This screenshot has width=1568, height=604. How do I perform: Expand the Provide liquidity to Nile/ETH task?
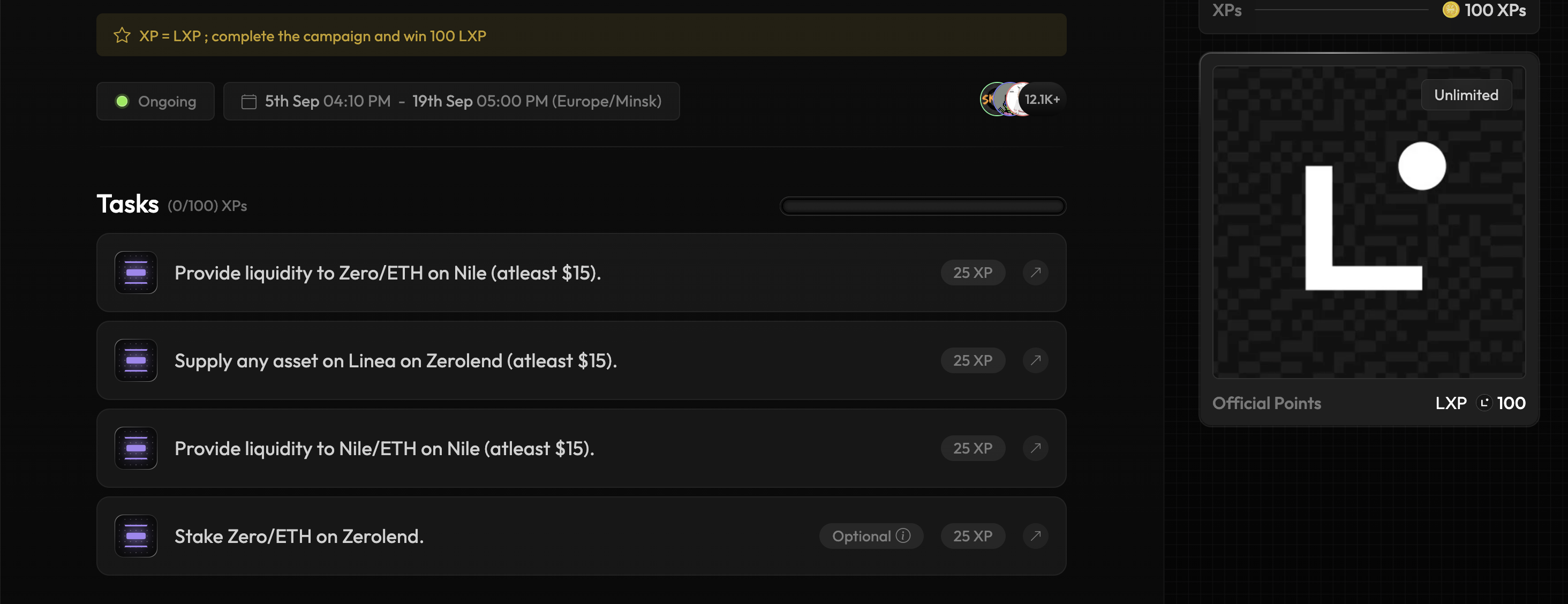(384, 449)
